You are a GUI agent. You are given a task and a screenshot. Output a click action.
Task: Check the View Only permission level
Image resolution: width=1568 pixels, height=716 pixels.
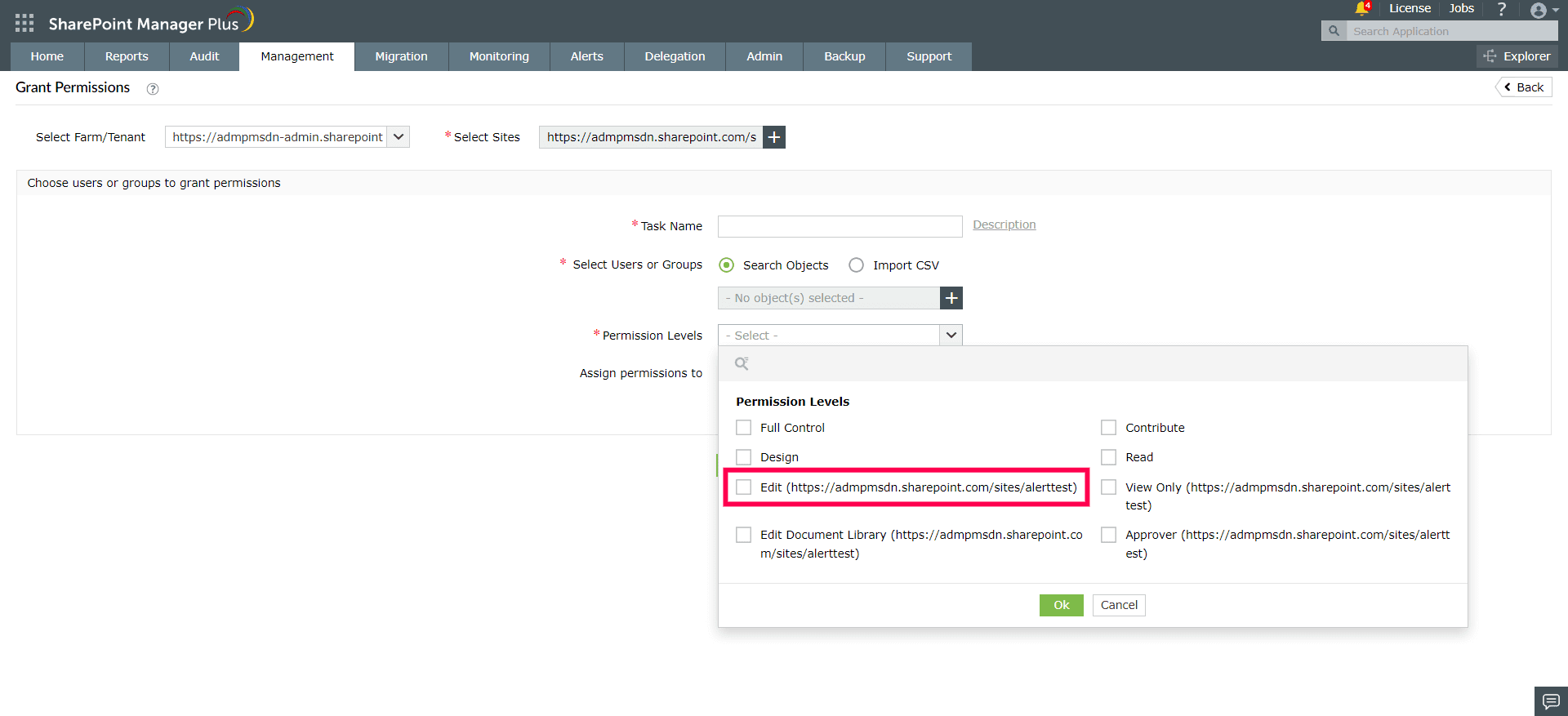tap(1108, 487)
